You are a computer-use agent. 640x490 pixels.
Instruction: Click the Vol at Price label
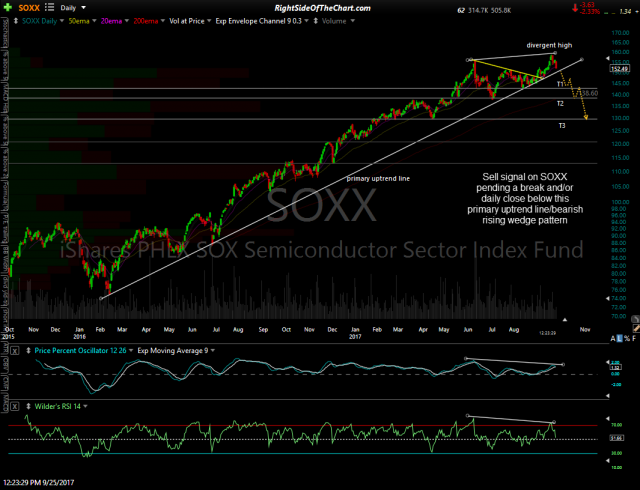tap(187, 21)
